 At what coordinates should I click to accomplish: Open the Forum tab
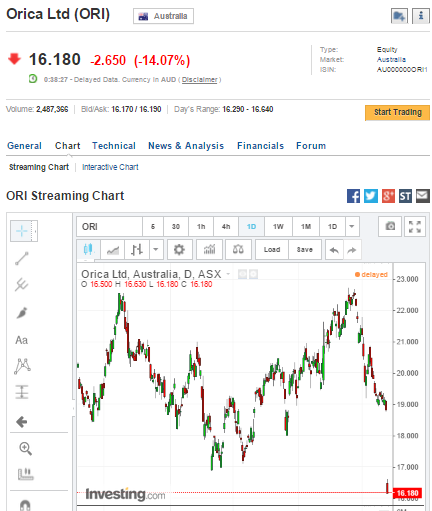click(311, 146)
